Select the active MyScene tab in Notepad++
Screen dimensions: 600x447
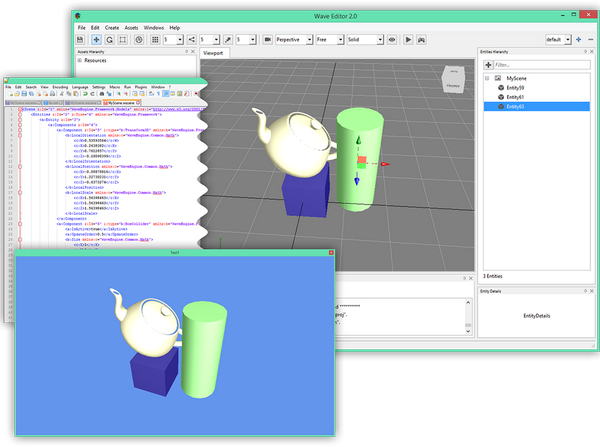122,103
